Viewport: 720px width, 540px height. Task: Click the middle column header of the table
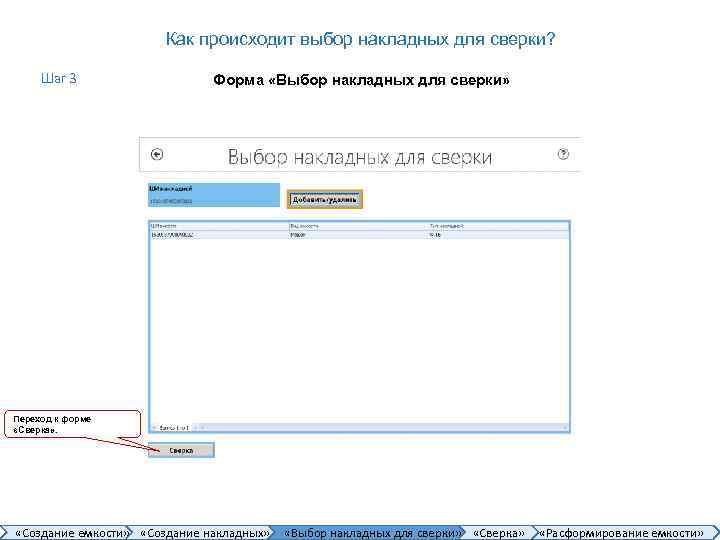358,226
